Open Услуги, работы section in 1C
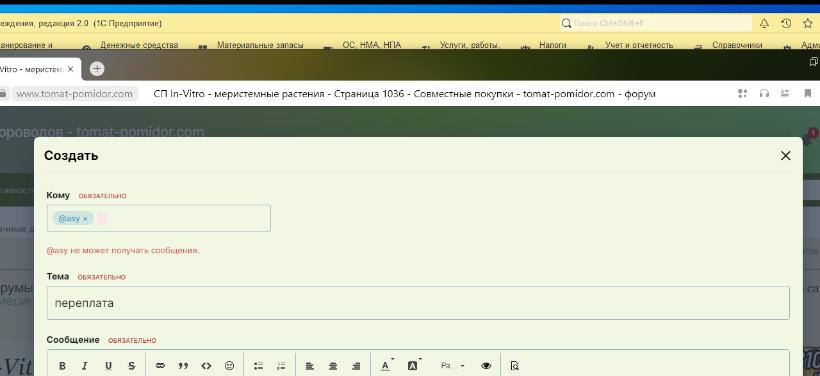This screenshot has width=820, height=376. (470, 45)
